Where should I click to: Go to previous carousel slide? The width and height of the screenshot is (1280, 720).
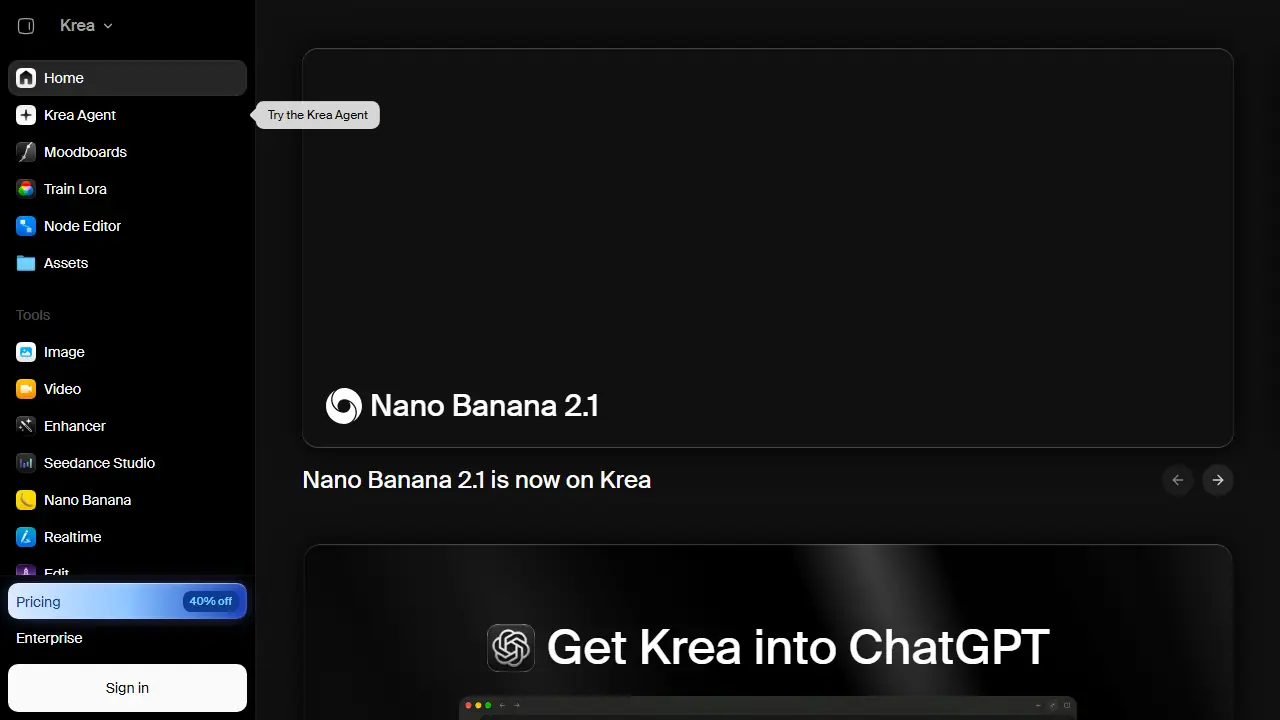tap(1178, 480)
